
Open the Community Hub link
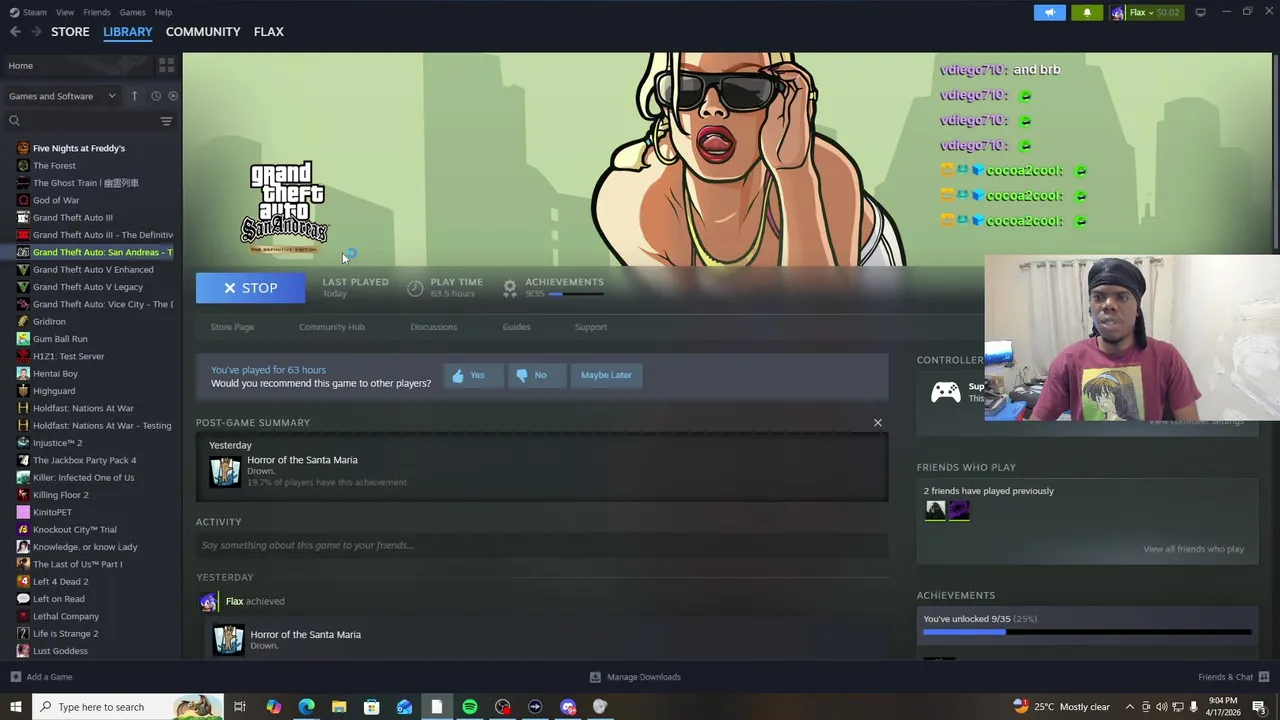pos(332,327)
